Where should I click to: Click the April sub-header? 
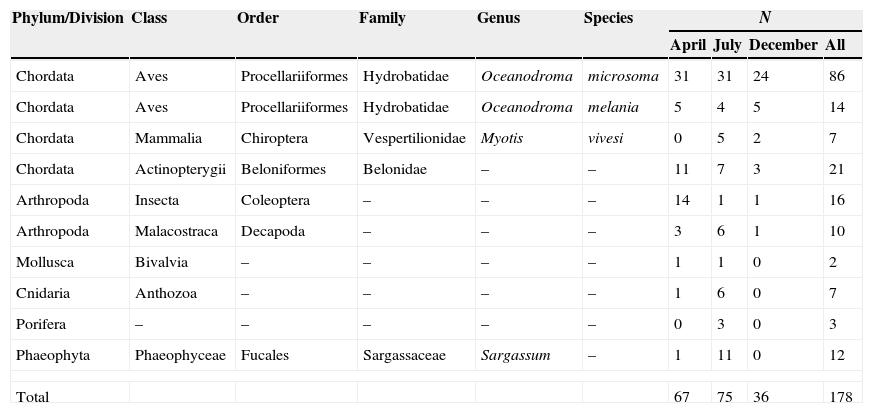click(x=688, y=45)
